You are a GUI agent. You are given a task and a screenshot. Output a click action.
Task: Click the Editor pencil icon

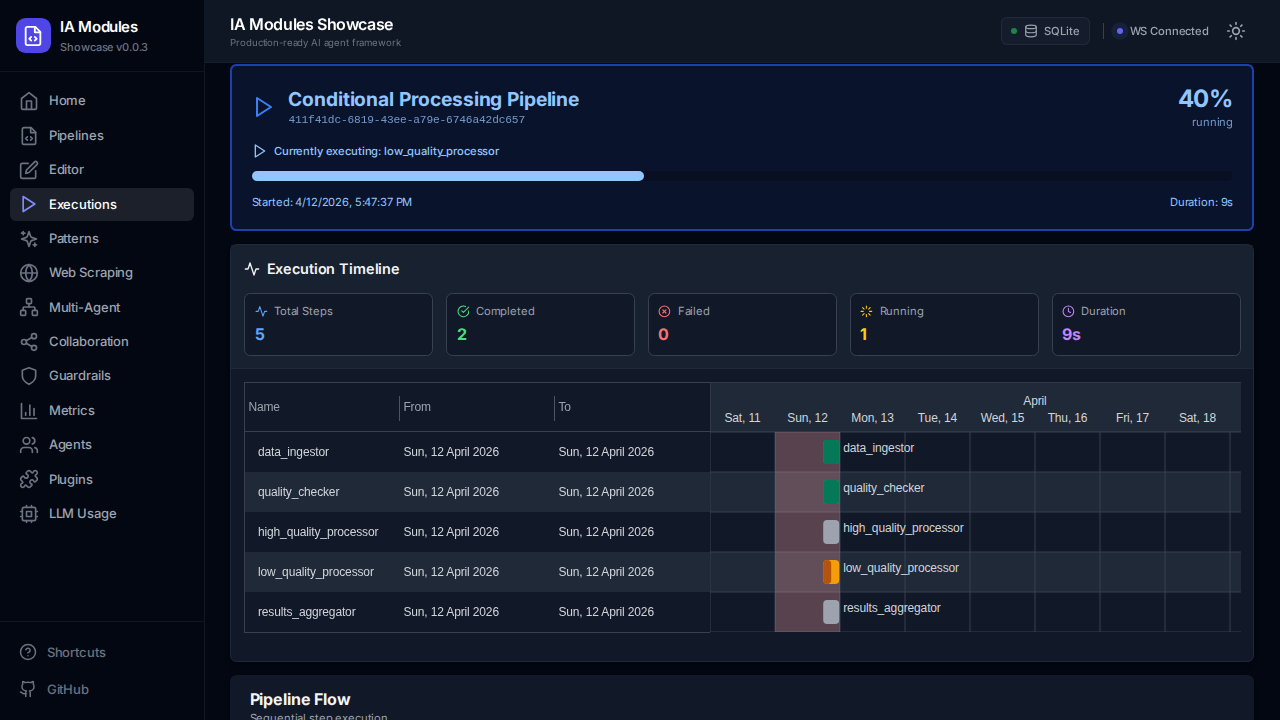tap(29, 170)
